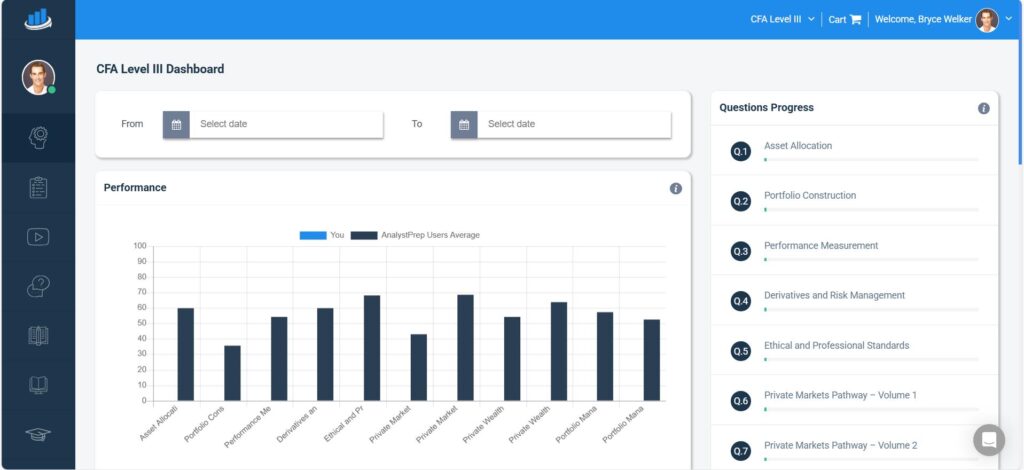Expand the CFA Level III dropdown
The height and width of the screenshot is (470, 1024).
coord(782,20)
